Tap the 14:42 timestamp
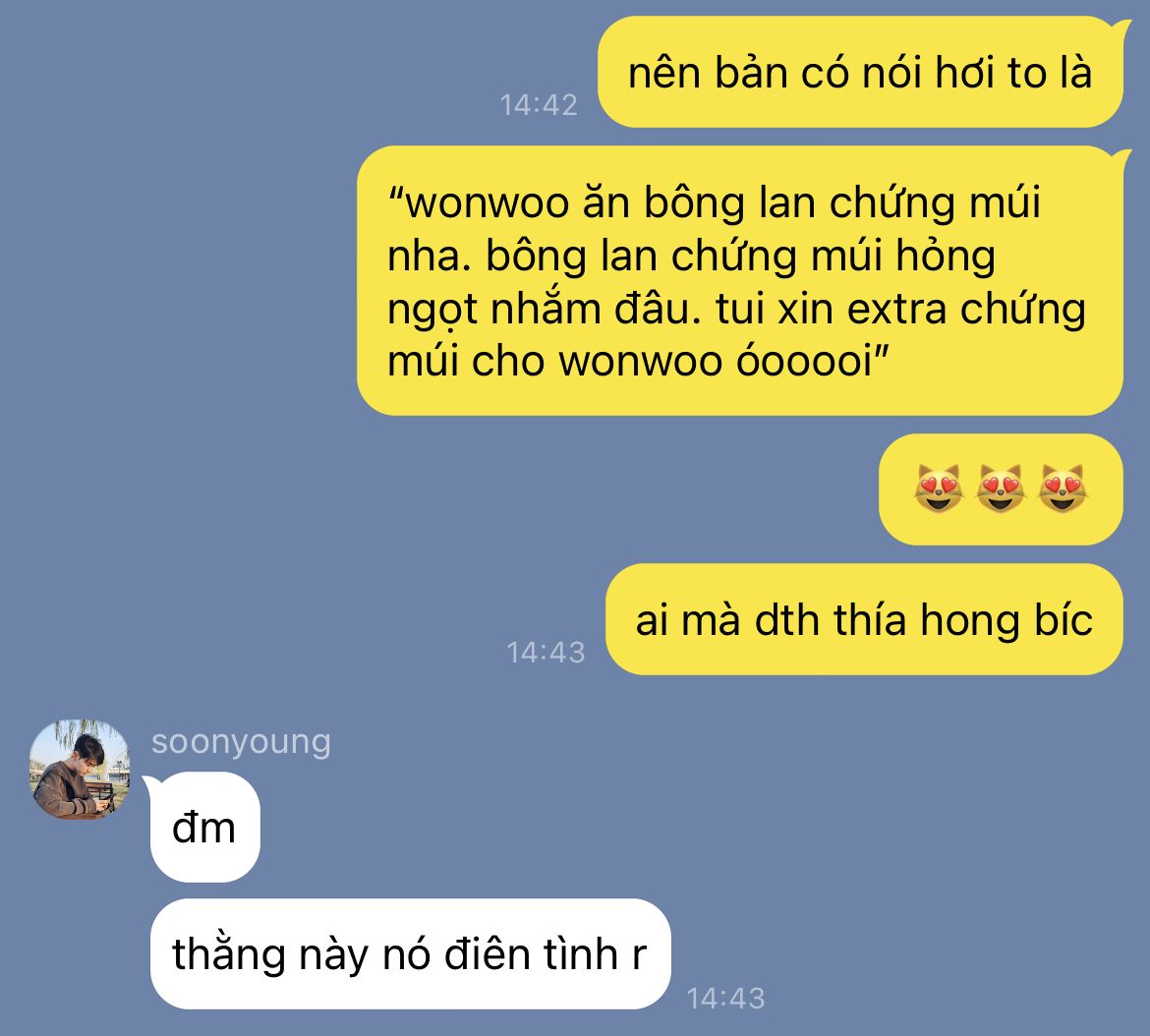The image size is (1150, 1036). coord(539,105)
